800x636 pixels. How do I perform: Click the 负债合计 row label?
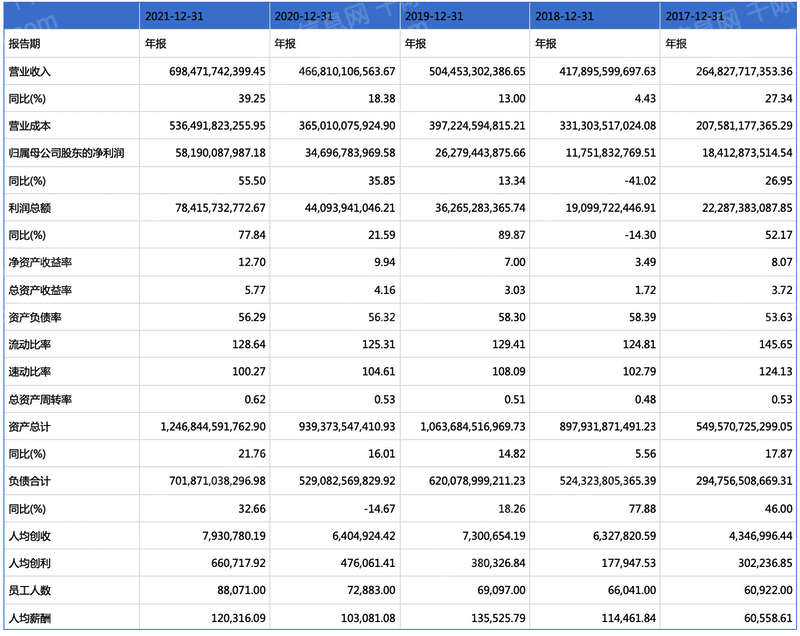pyautogui.click(x=29, y=481)
